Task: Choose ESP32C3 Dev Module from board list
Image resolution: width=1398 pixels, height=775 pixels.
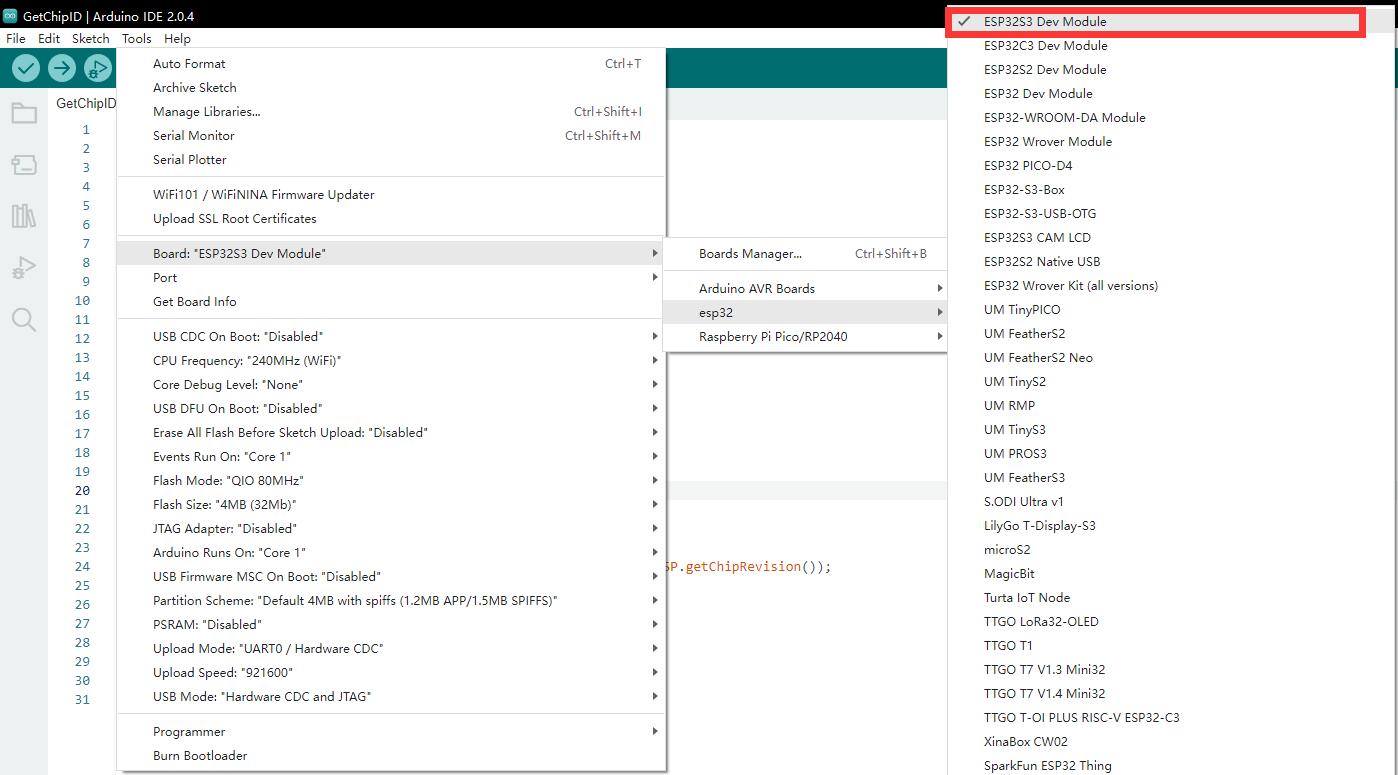Action: (x=1045, y=45)
